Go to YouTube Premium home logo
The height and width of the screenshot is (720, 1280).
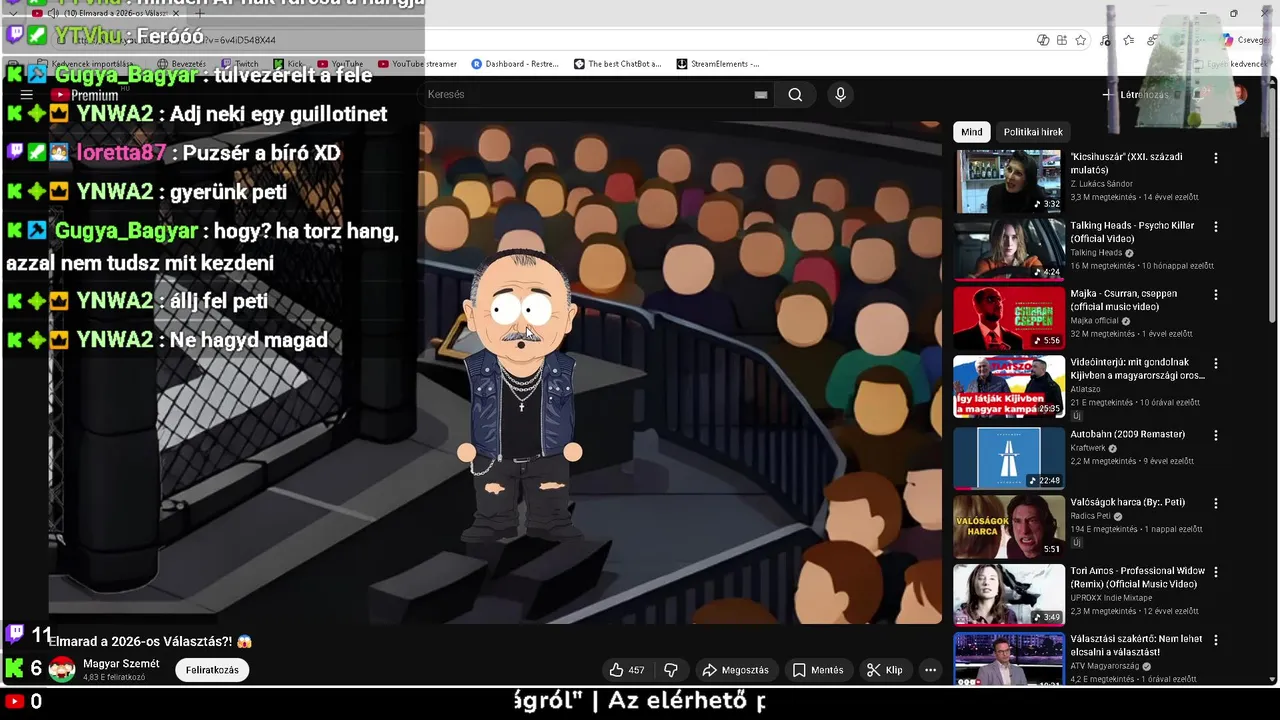[x=85, y=95]
